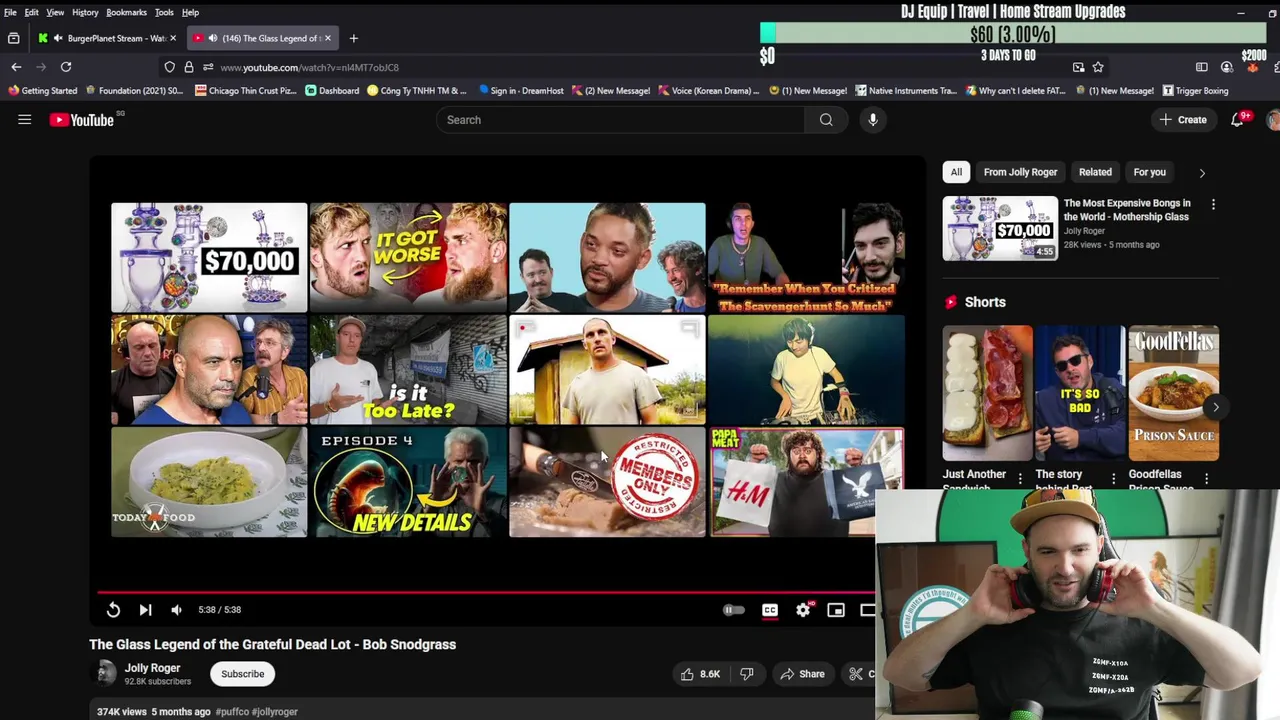
Task: Skip to next video in player
Action: point(145,610)
